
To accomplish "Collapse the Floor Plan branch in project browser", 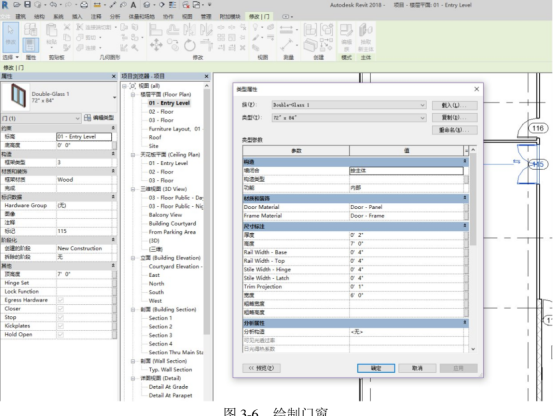I will tap(133, 94).
